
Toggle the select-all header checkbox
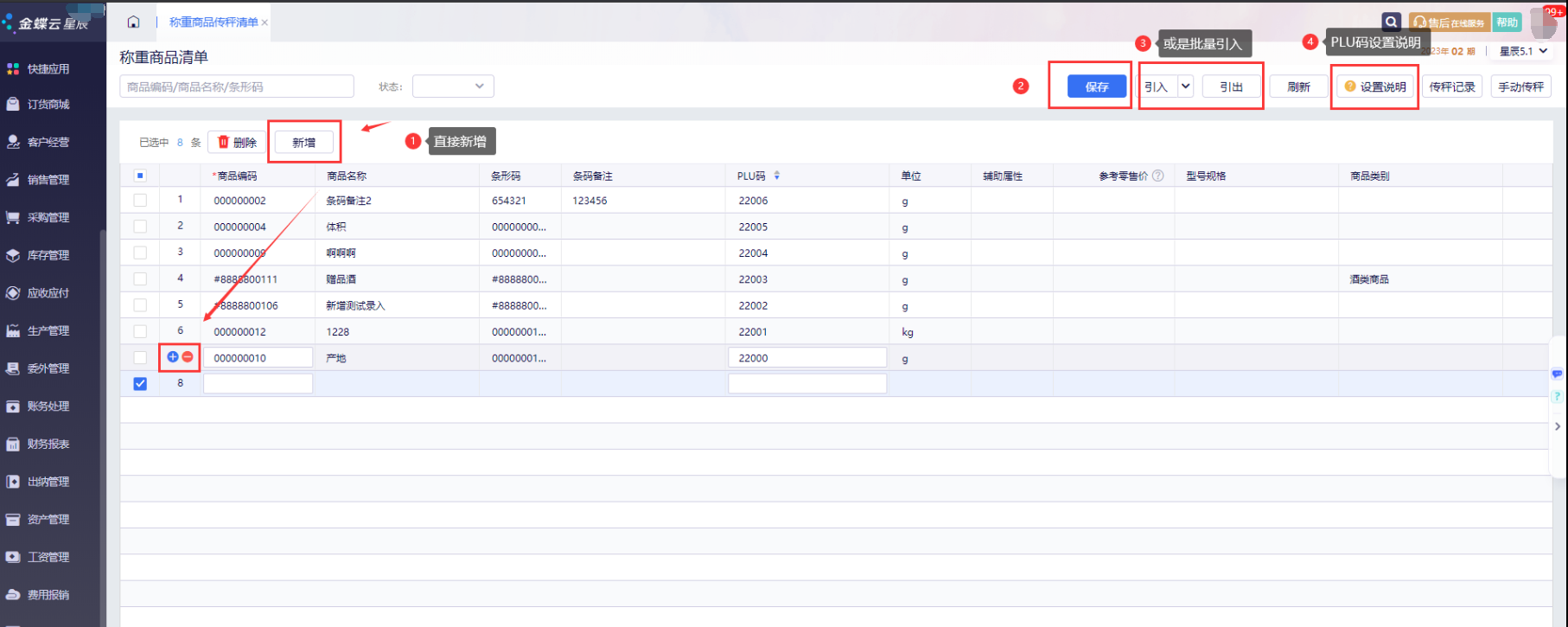140,176
